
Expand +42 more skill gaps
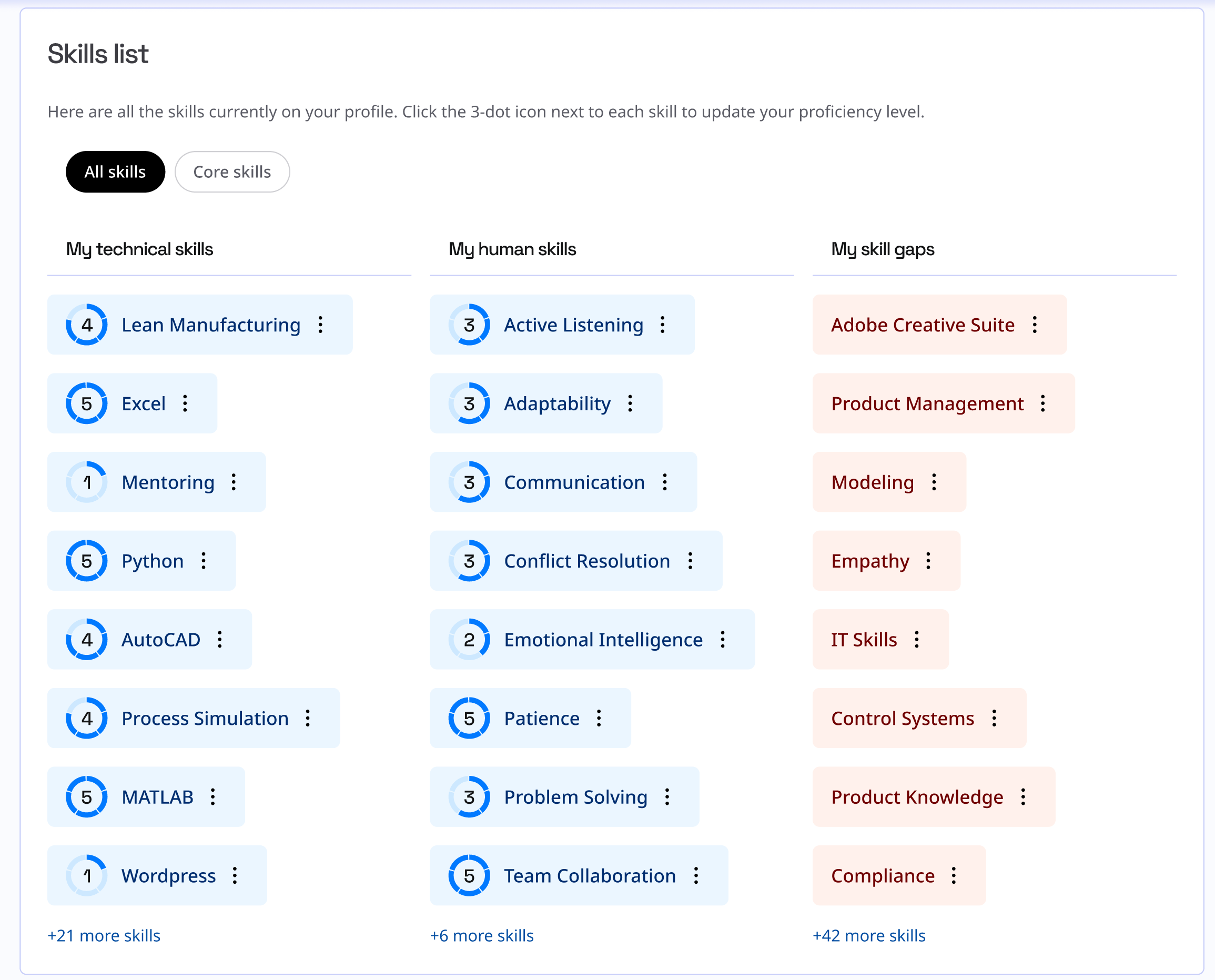point(869,935)
